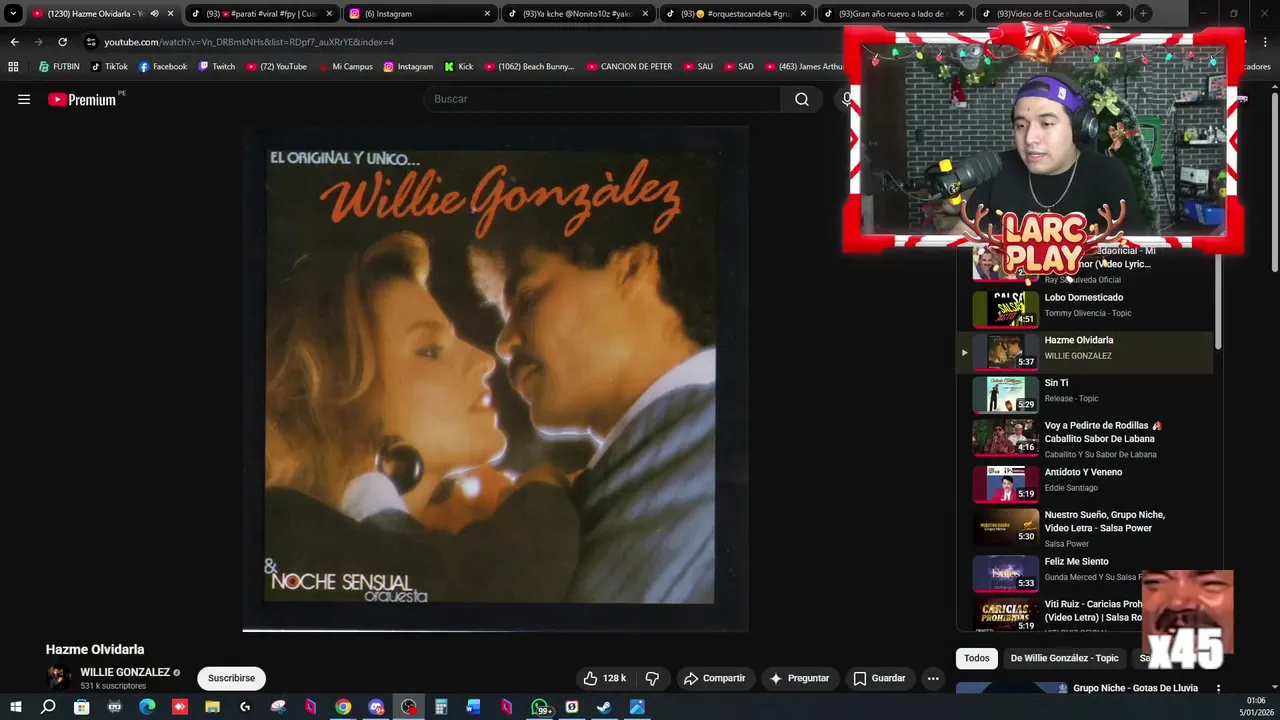This screenshot has height=720, width=1280.
Task: Click the Guardar save button
Action: click(879, 678)
